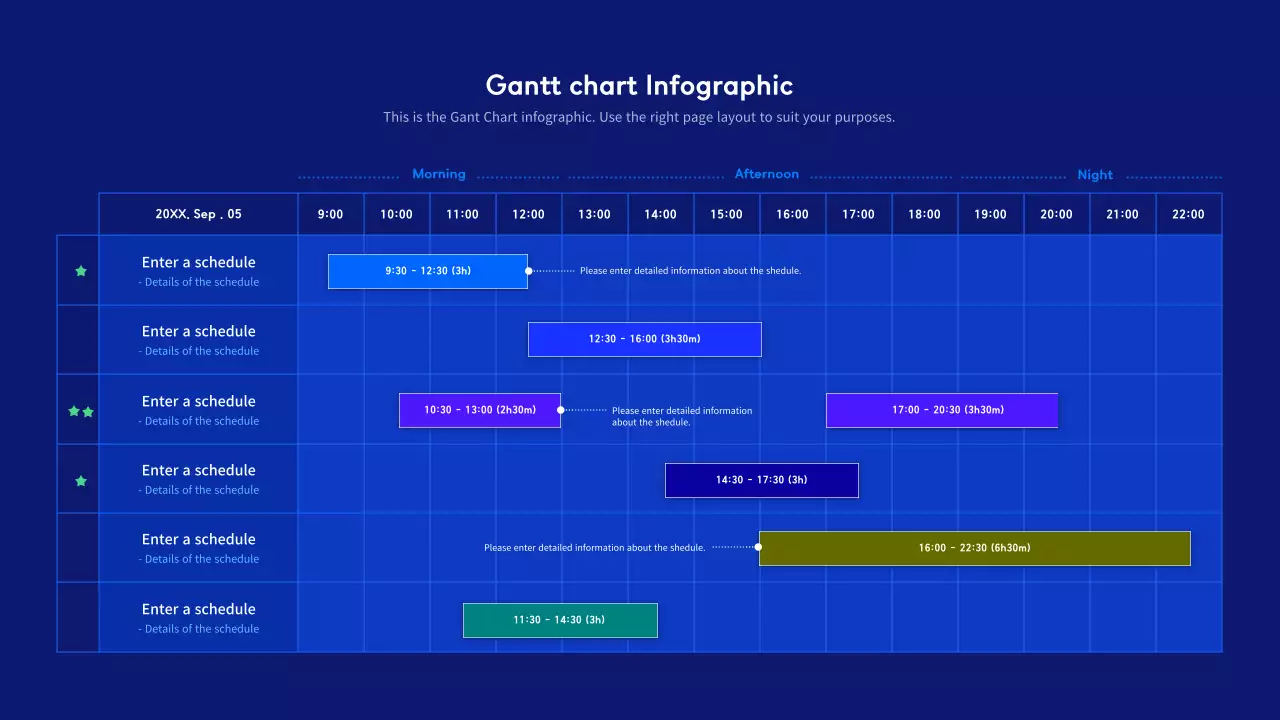This screenshot has height=720, width=1280.
Task: Select the olive 16:00 - 22:30 schedule bar
Action: point(974,547)
